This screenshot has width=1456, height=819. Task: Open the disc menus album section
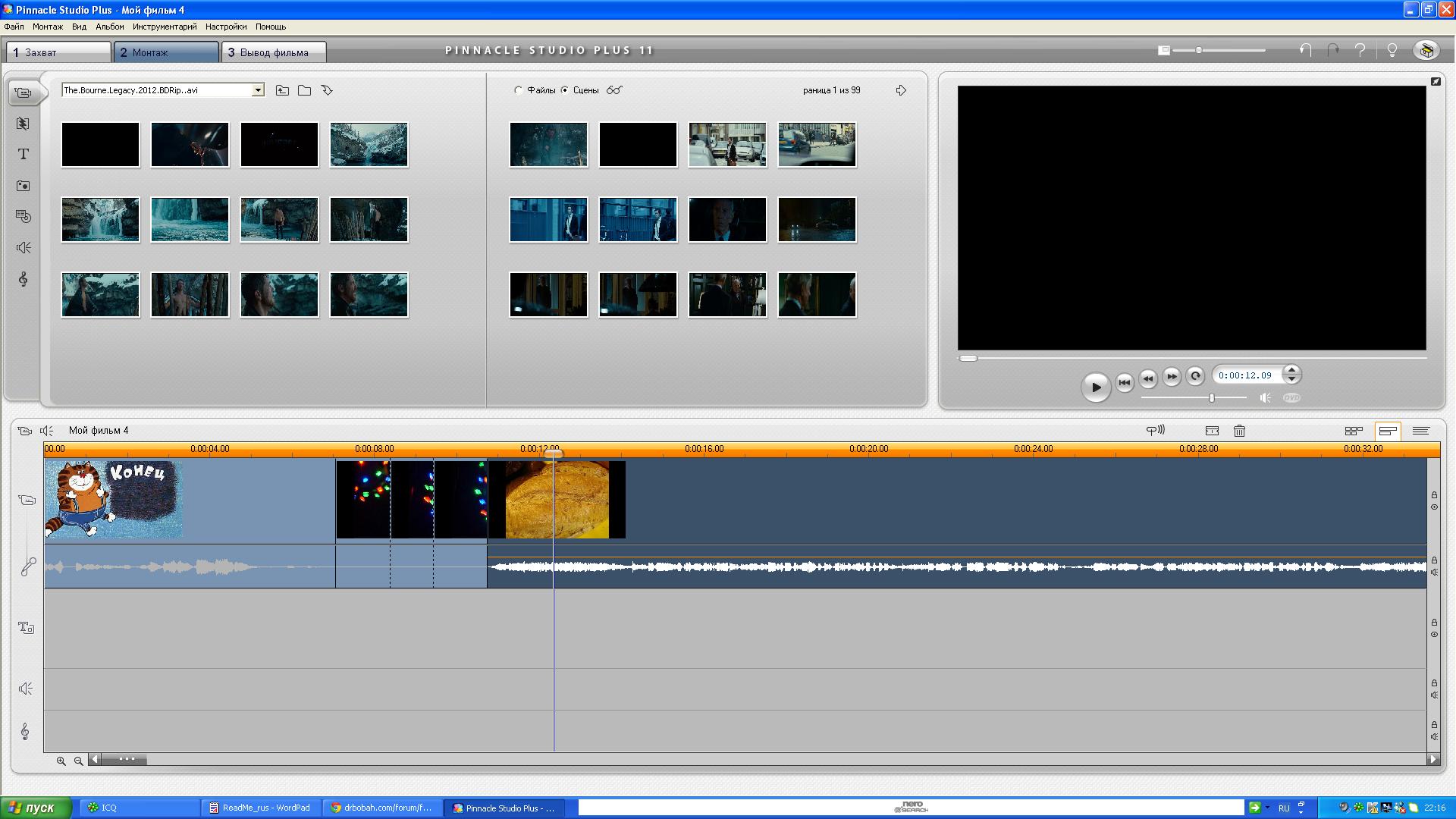click(24, 217)
